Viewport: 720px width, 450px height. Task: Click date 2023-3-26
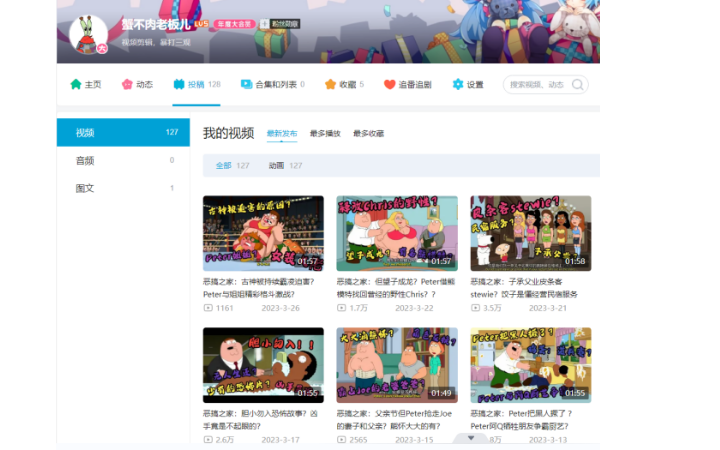[281, 308]
